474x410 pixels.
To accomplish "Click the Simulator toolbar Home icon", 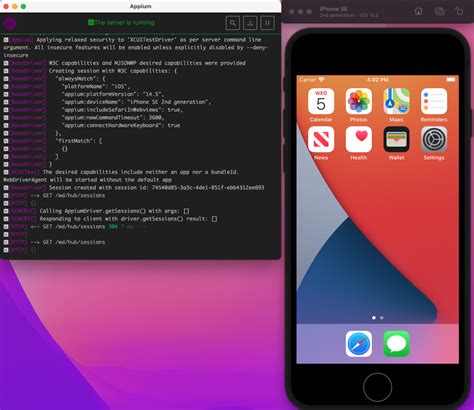I will [418, 11].
